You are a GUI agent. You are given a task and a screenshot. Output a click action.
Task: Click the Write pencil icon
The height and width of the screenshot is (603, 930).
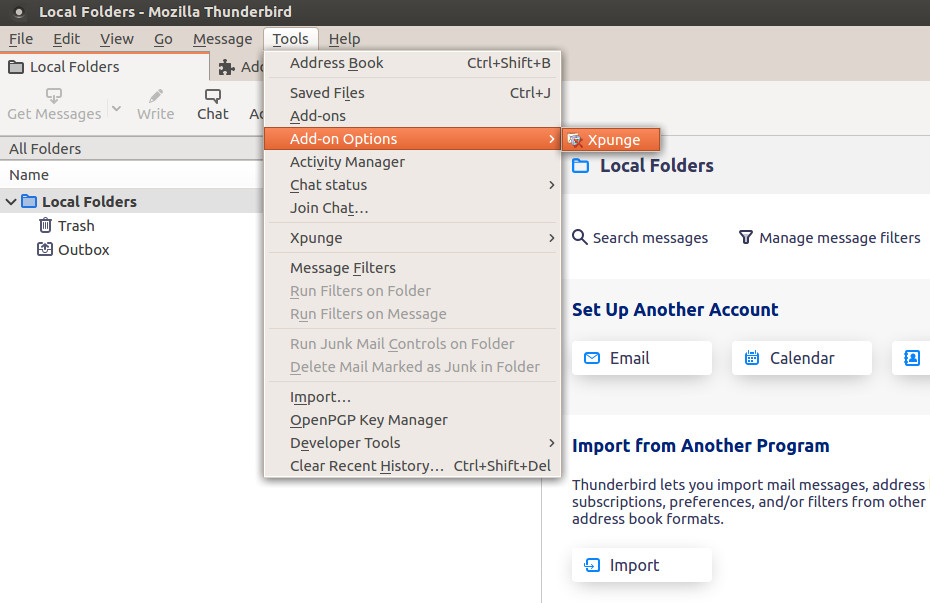point(156,95)
